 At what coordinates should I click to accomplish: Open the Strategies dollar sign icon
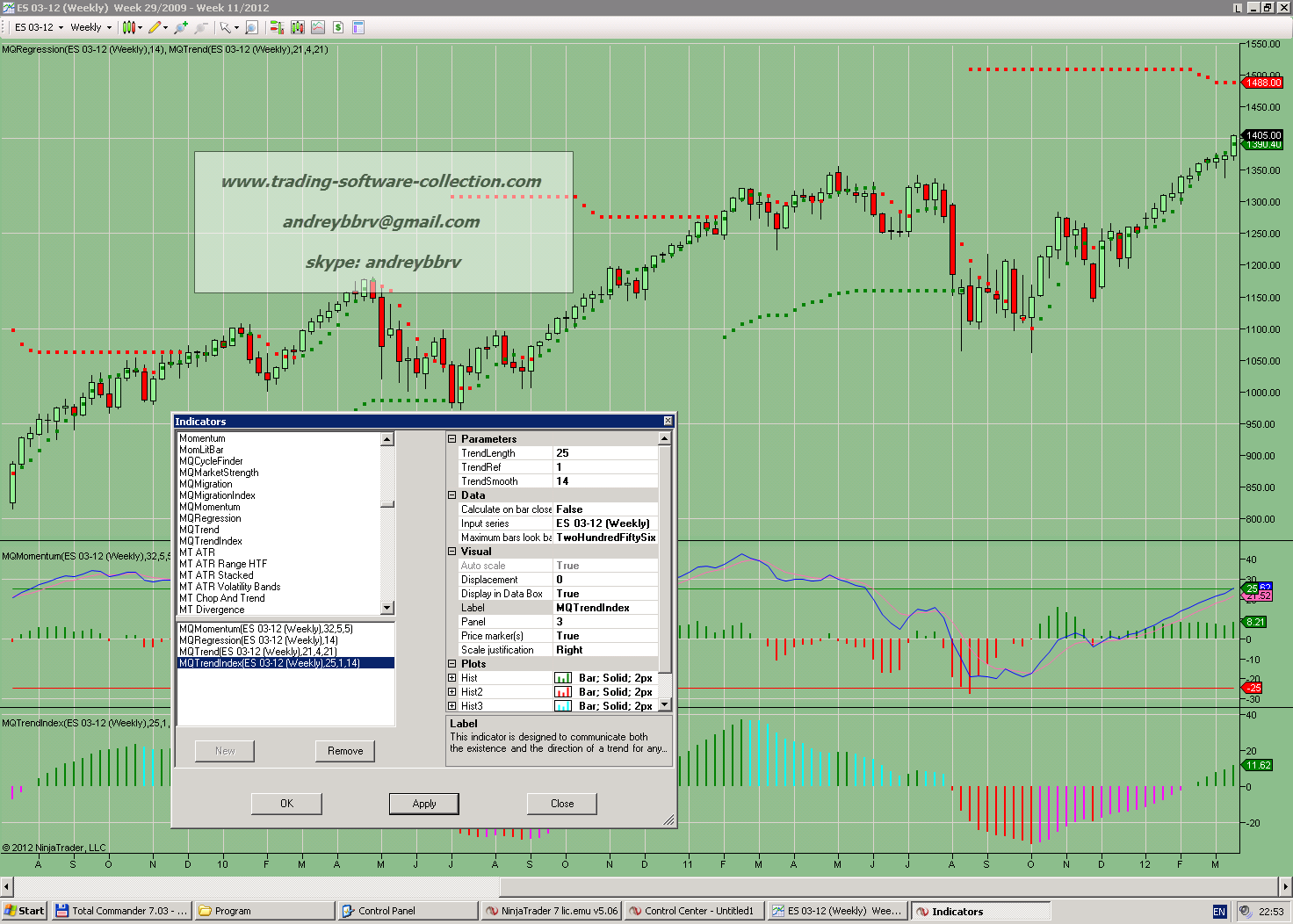tap(338, 27)
